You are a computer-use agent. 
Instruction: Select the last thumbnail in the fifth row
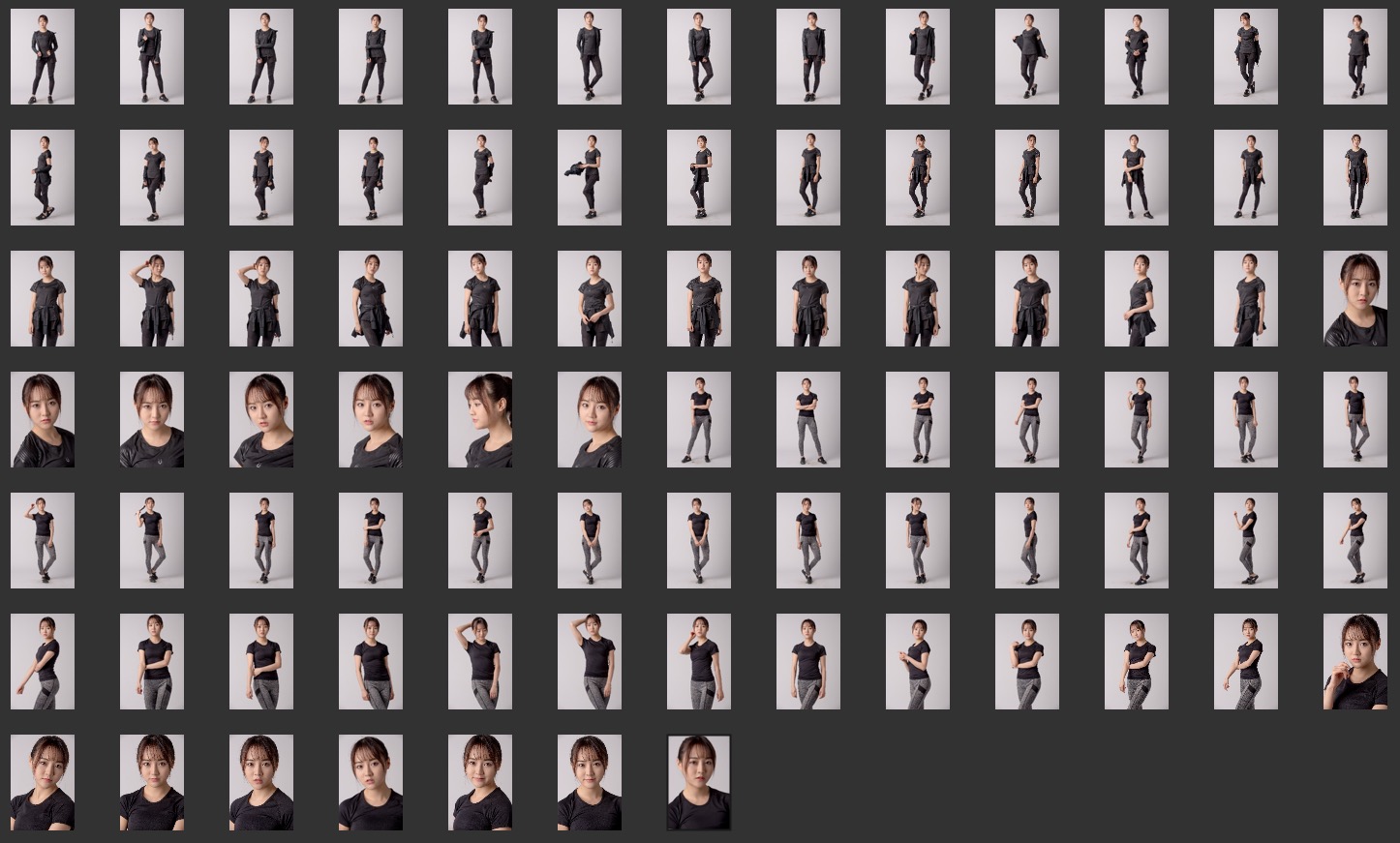tap(1354, 541)
